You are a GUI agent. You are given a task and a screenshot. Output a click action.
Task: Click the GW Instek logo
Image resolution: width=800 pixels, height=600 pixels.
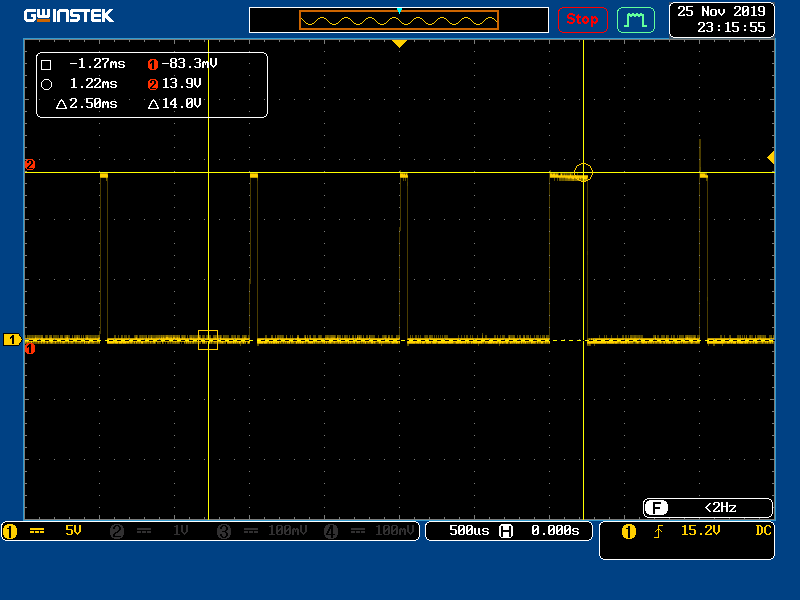[x=69, y=16]
